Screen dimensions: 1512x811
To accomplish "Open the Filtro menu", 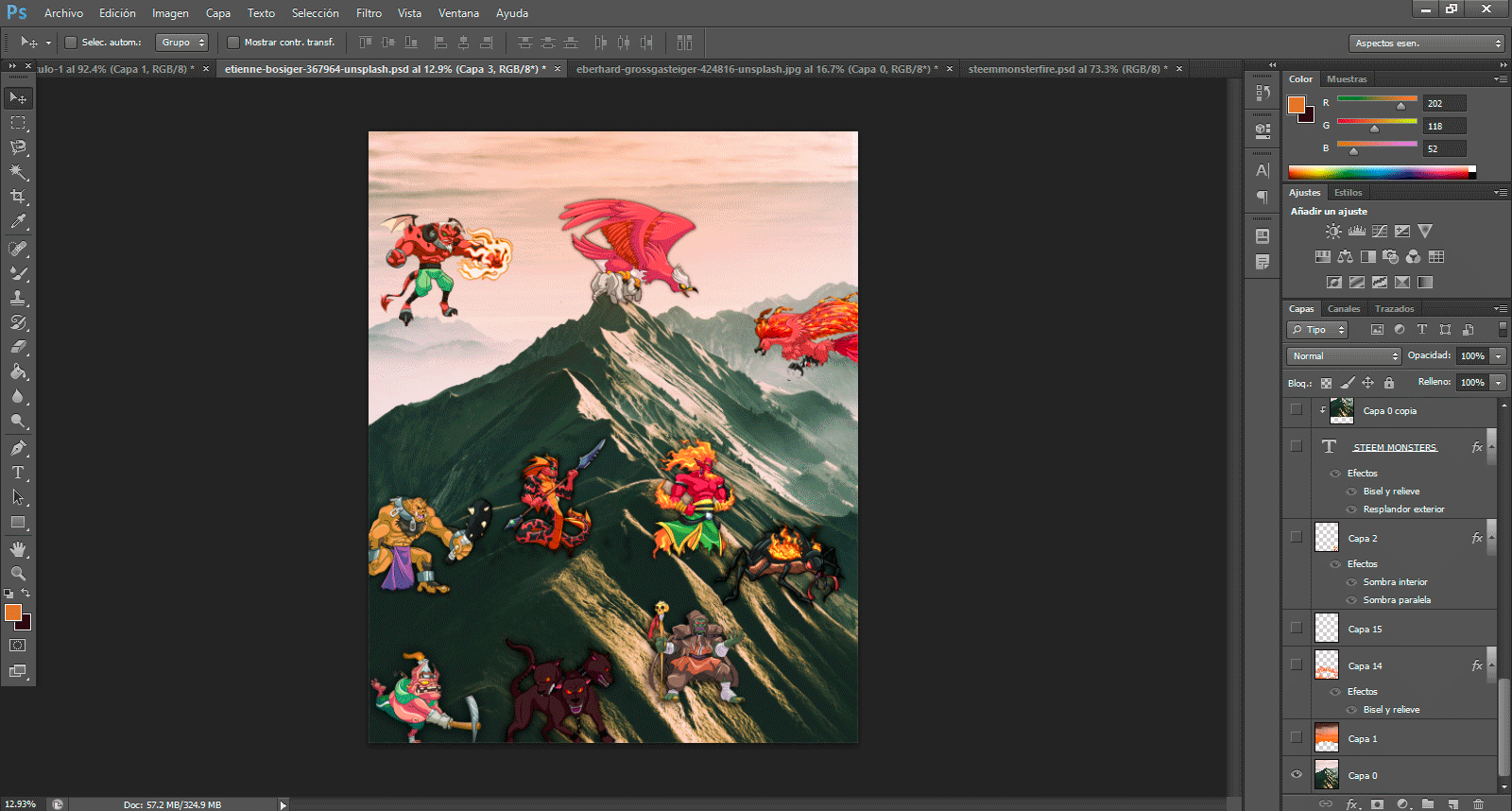I will (x=369, y=13).
